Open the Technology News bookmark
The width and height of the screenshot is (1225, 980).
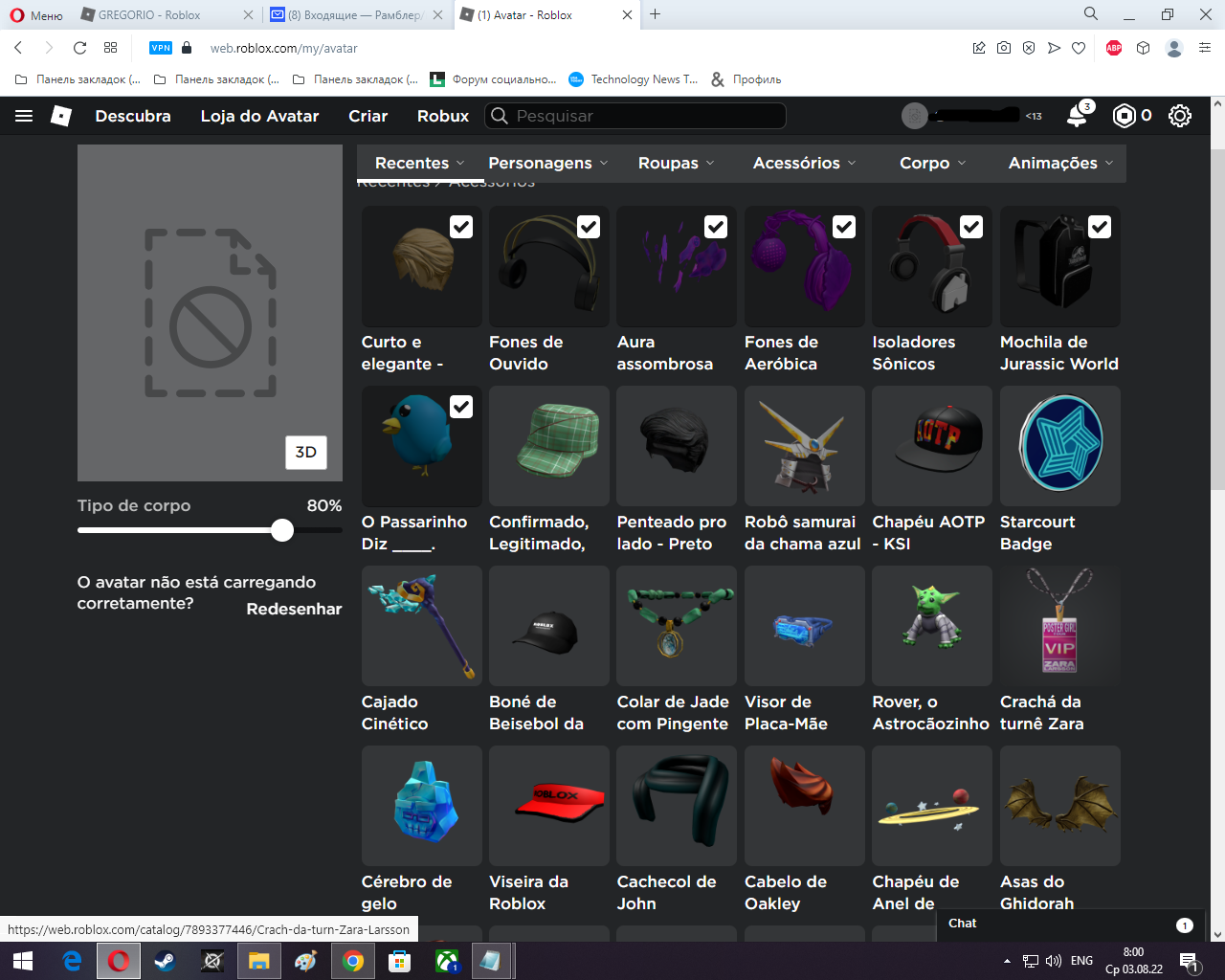(x=634, y=79)
